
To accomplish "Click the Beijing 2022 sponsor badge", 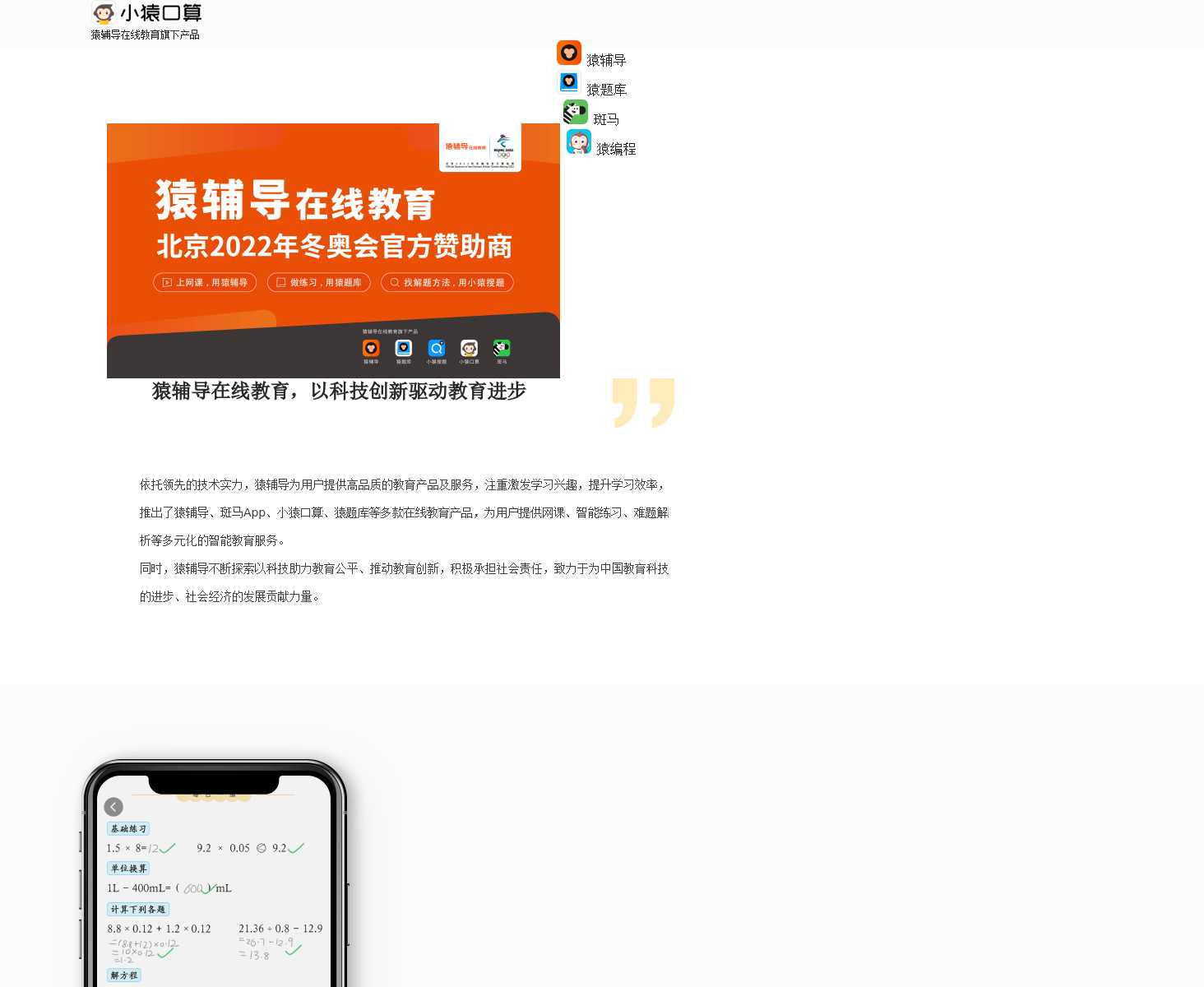I will coord(480,147).
